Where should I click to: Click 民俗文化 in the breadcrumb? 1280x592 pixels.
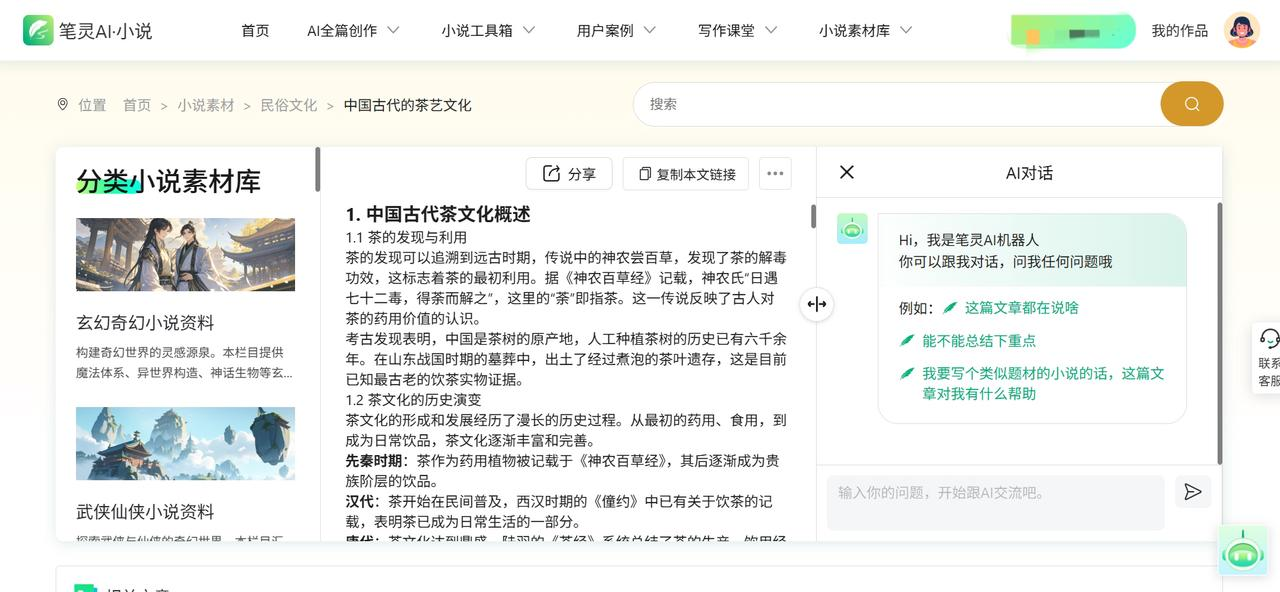tap(289, 104)
